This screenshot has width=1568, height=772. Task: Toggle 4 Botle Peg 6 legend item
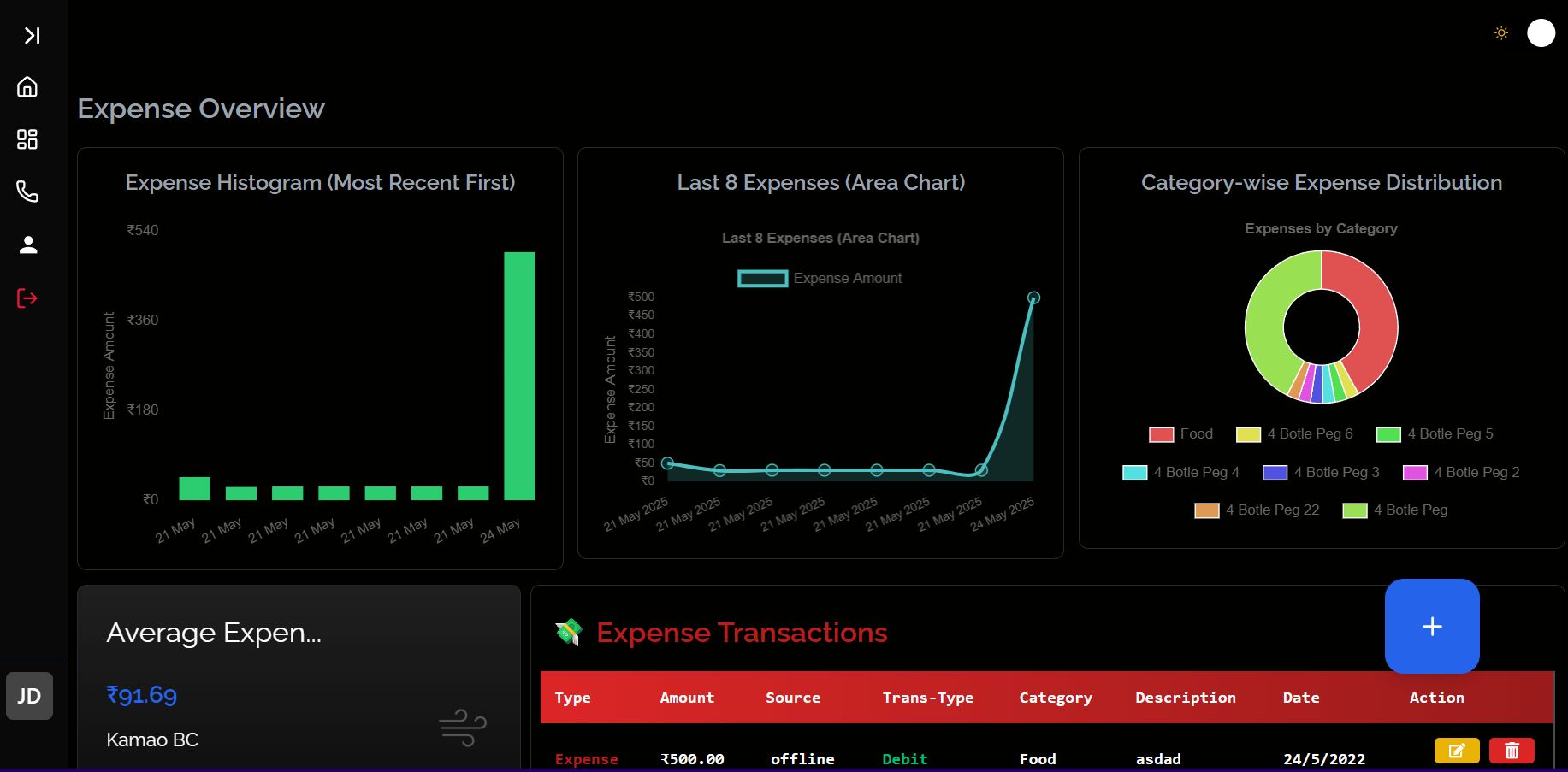click(x=1294, y=434)
